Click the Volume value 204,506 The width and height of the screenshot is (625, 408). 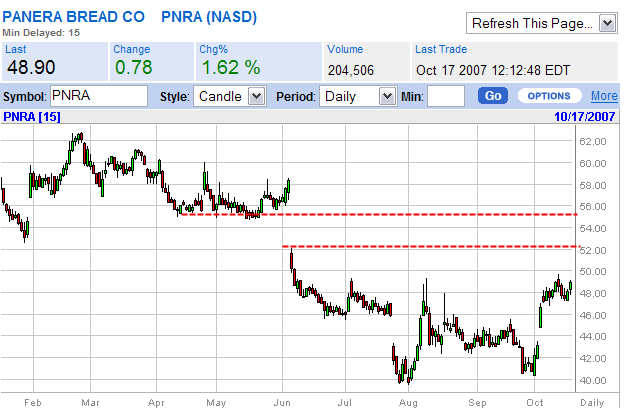pyautogui.click(x=351, y=71)
